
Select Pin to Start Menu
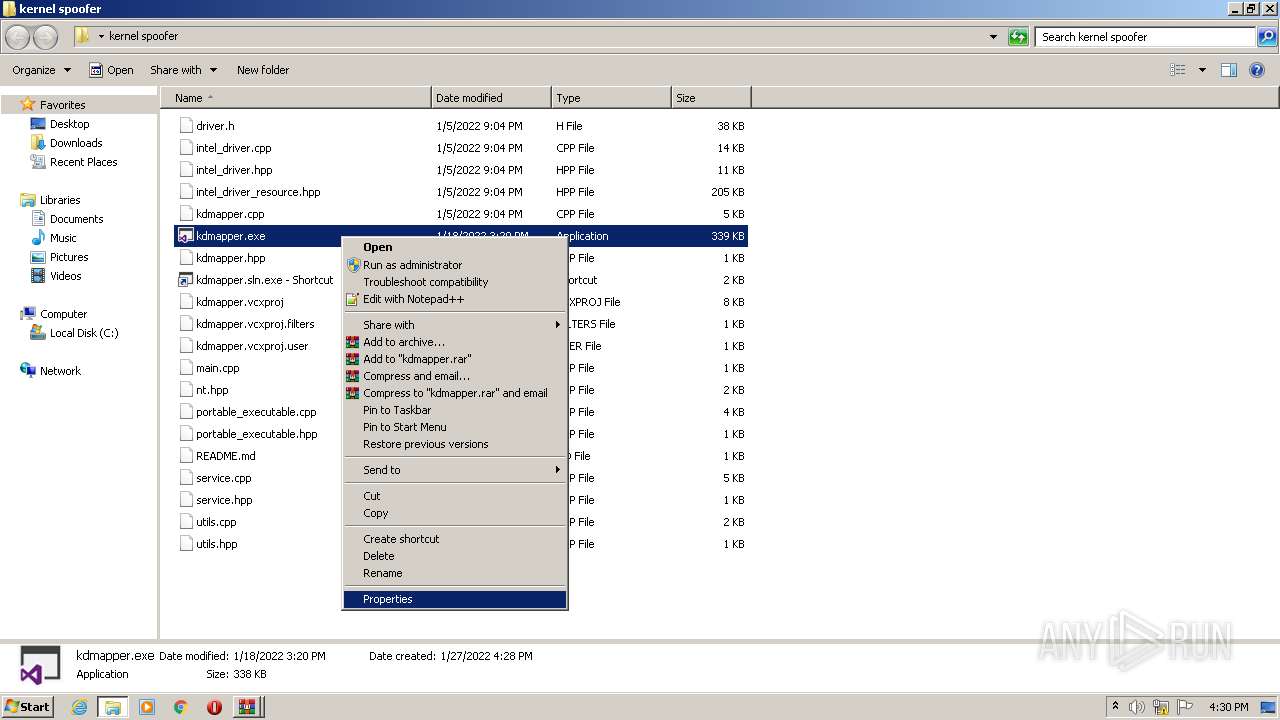[x=455, y=427]
